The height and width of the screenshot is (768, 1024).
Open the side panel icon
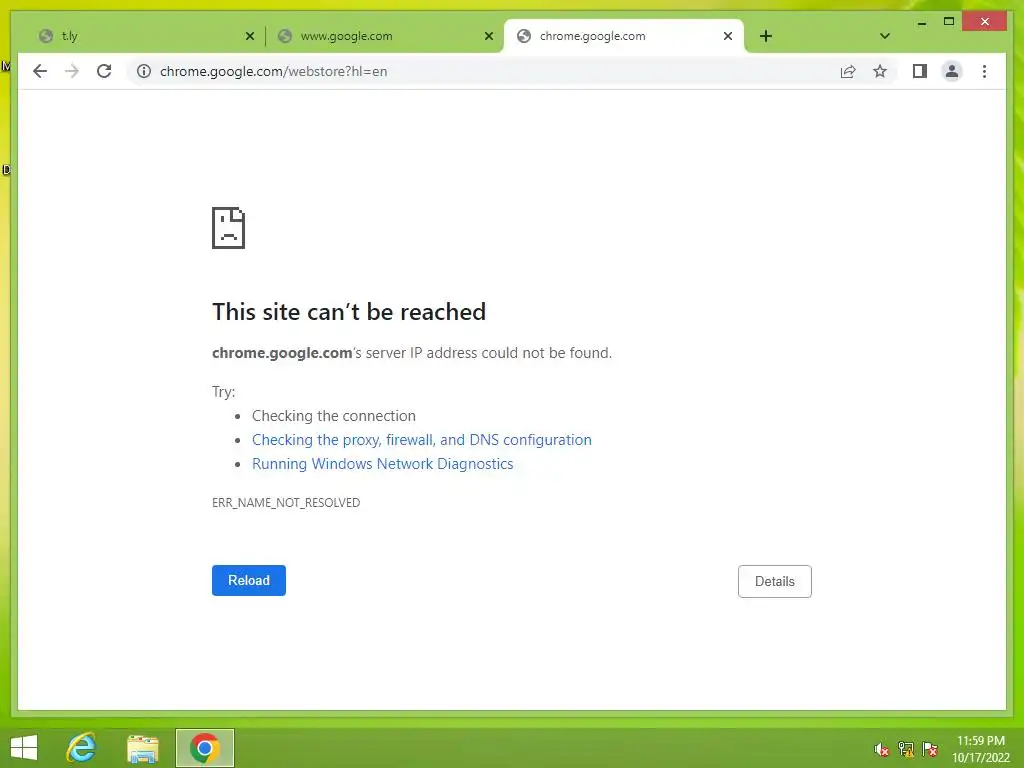tap(920, 71)
